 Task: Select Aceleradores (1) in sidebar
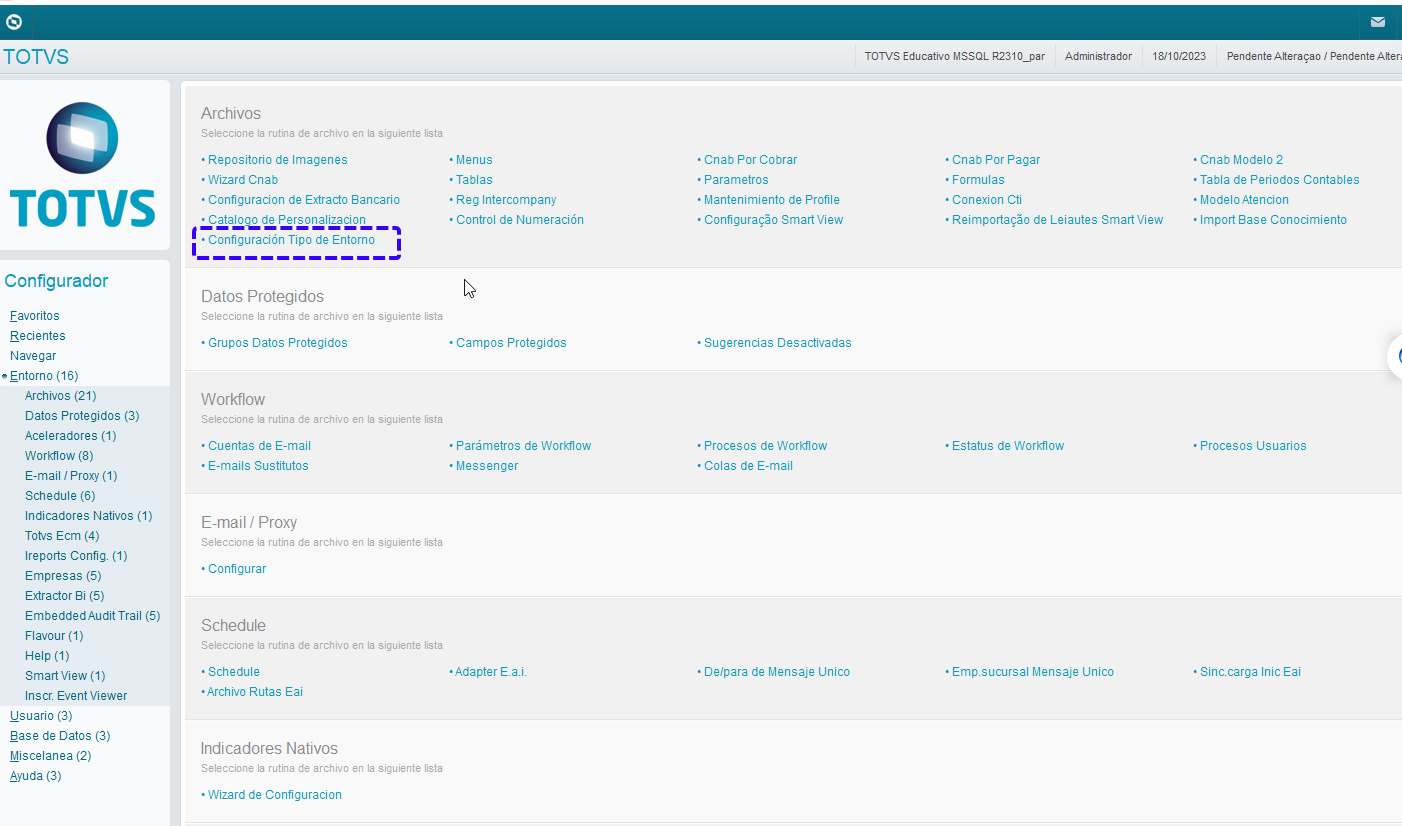coord(71,436)
